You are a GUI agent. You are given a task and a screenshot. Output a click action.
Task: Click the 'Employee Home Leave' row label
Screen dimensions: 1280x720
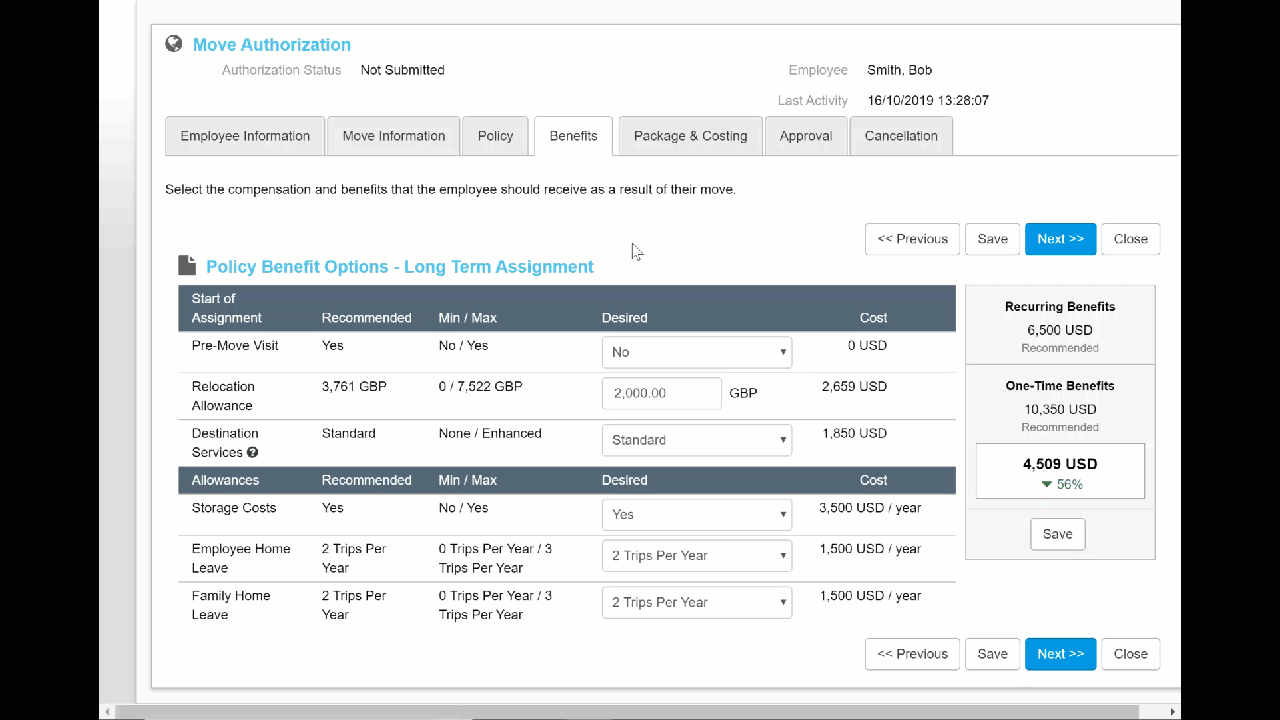click(x=241, y=558)
